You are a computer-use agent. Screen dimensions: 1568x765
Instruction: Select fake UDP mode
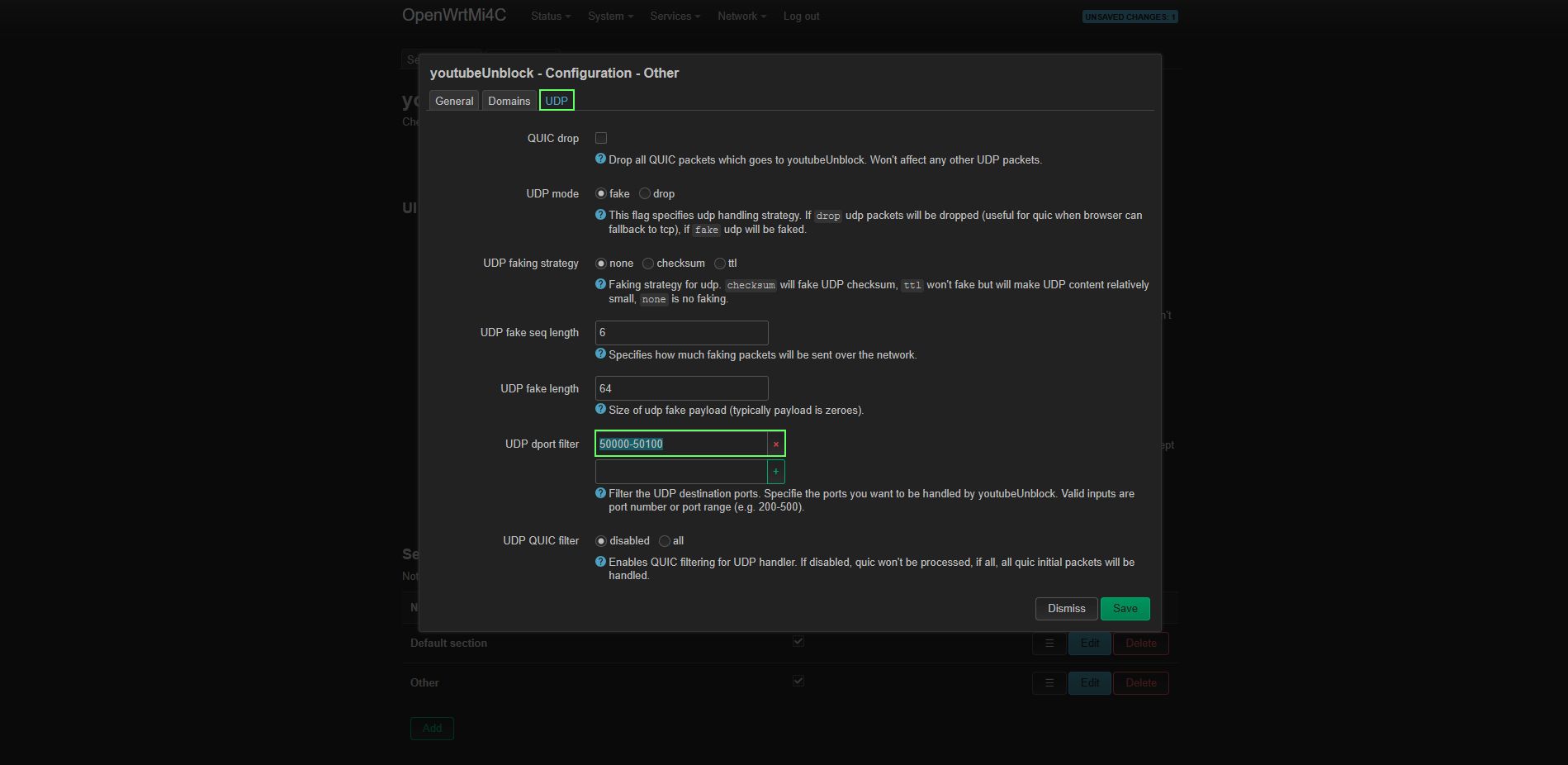tap(601, 193)
